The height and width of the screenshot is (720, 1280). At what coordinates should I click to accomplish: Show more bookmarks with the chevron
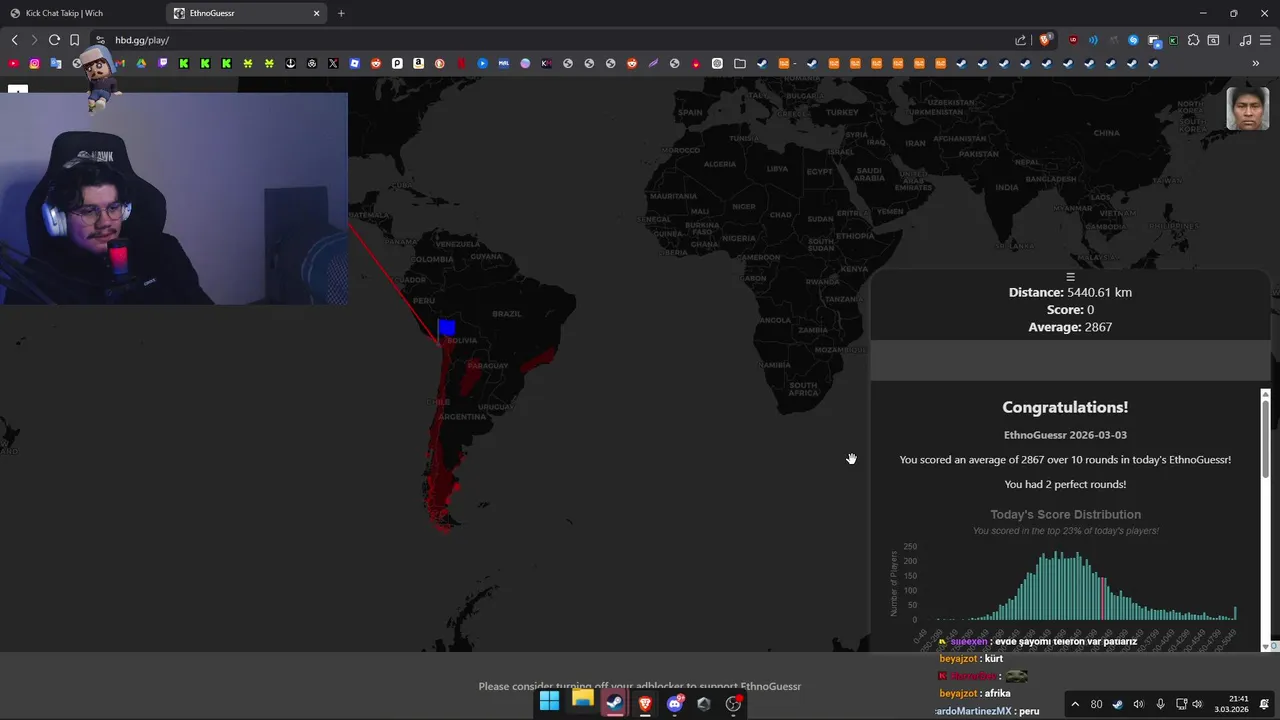click(x=1256, y=63)
